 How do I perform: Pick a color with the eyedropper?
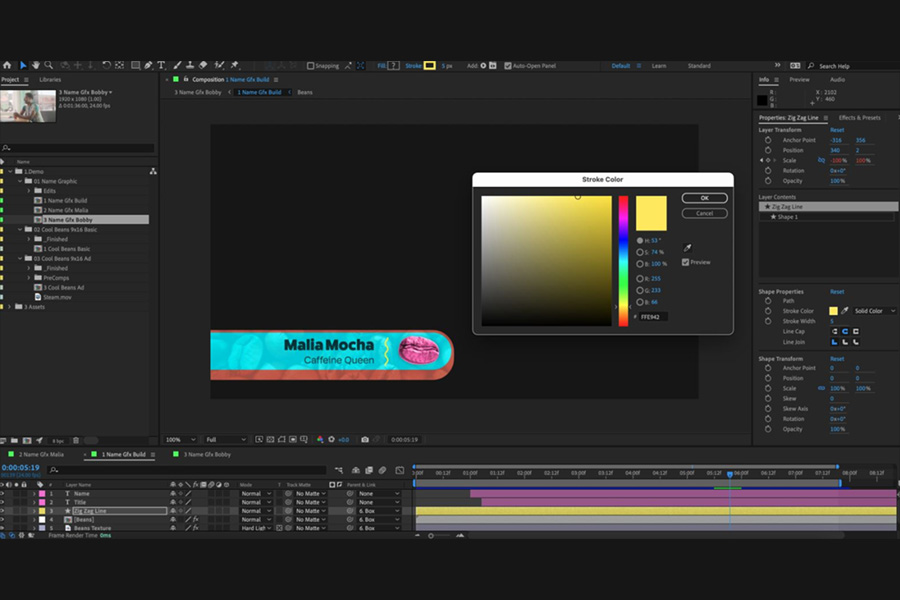click(687, 247)
